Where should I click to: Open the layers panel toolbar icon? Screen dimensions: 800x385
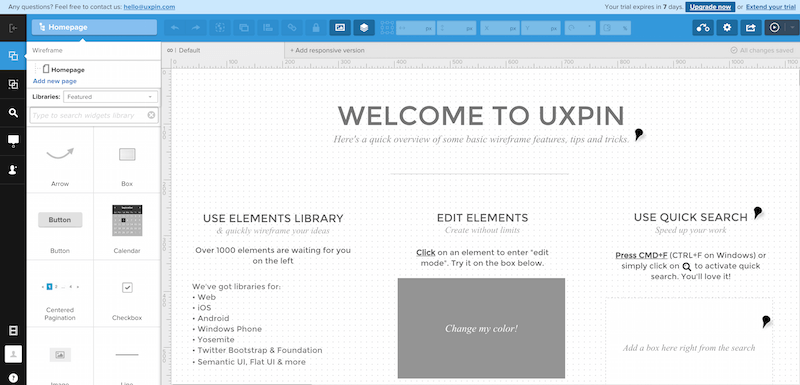pos(364,28)
